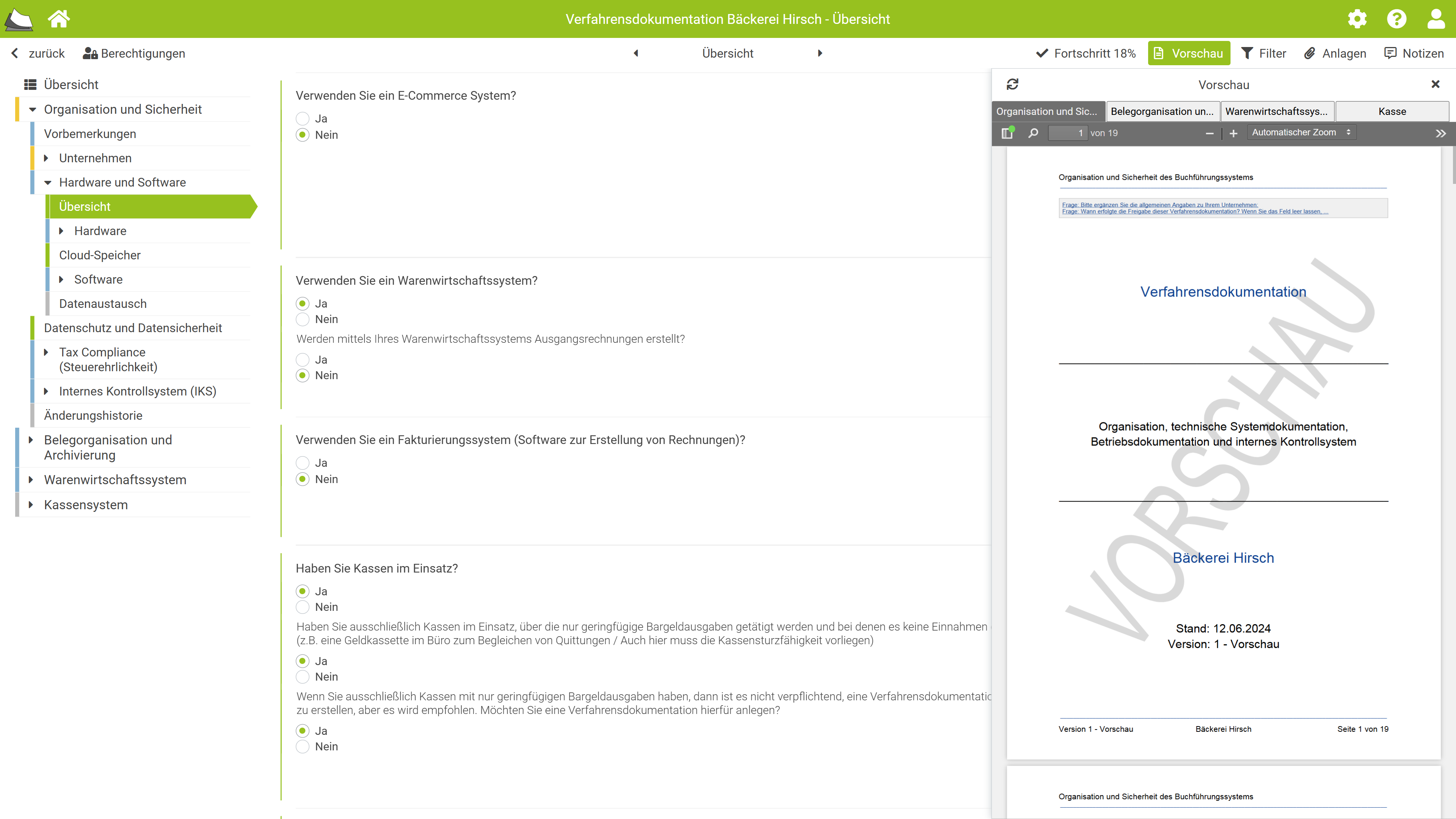This screenshot has height=819, width=1456.
Task: Open settings gear icon
Action: tap(1357, 19)
